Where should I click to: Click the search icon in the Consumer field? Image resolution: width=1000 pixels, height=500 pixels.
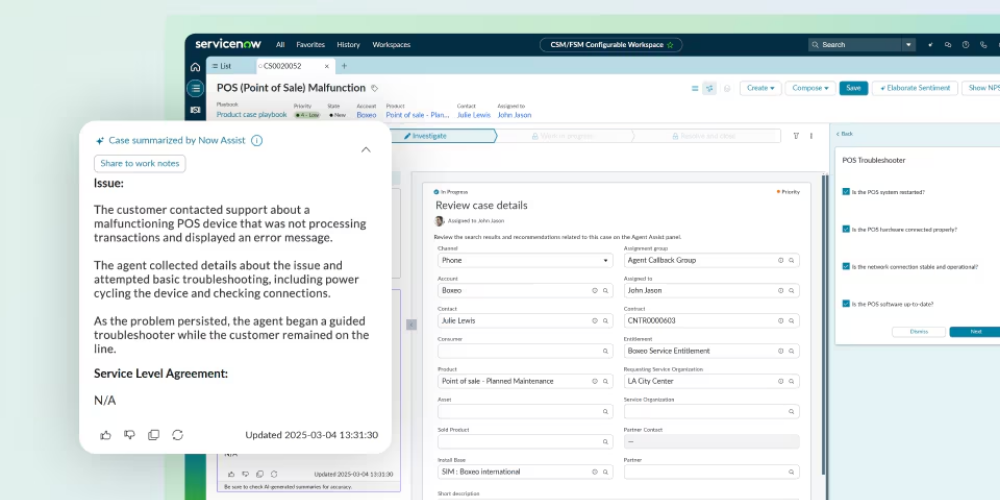[605, 351]
